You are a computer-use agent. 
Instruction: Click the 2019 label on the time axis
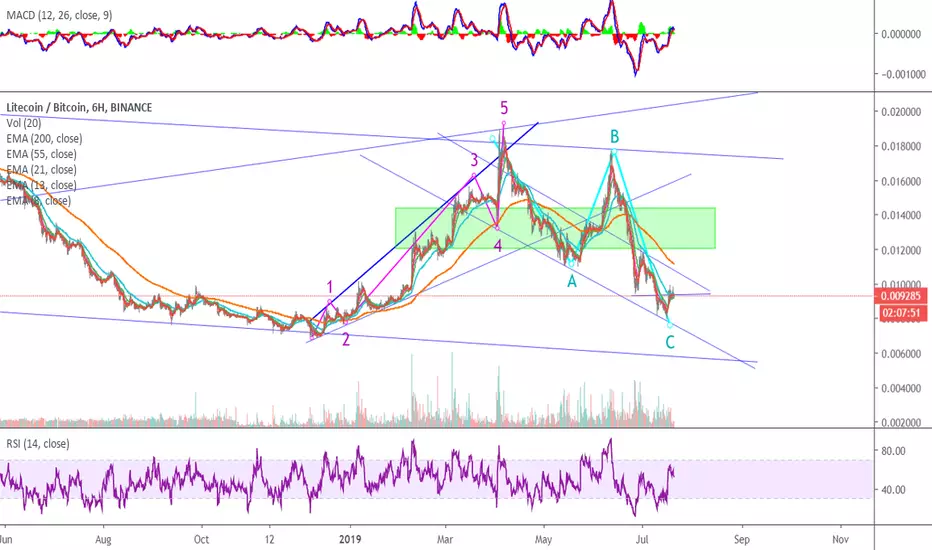[x=350, y=539]
